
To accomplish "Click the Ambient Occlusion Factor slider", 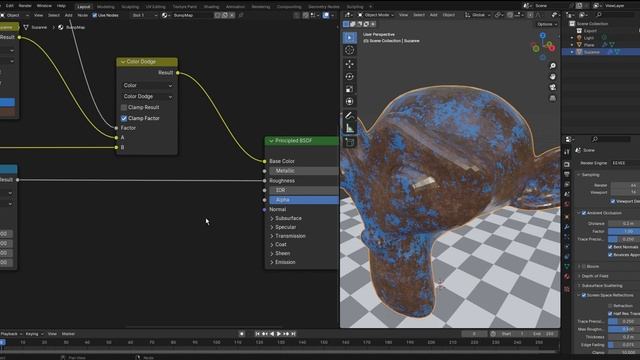I will (624, 231).
